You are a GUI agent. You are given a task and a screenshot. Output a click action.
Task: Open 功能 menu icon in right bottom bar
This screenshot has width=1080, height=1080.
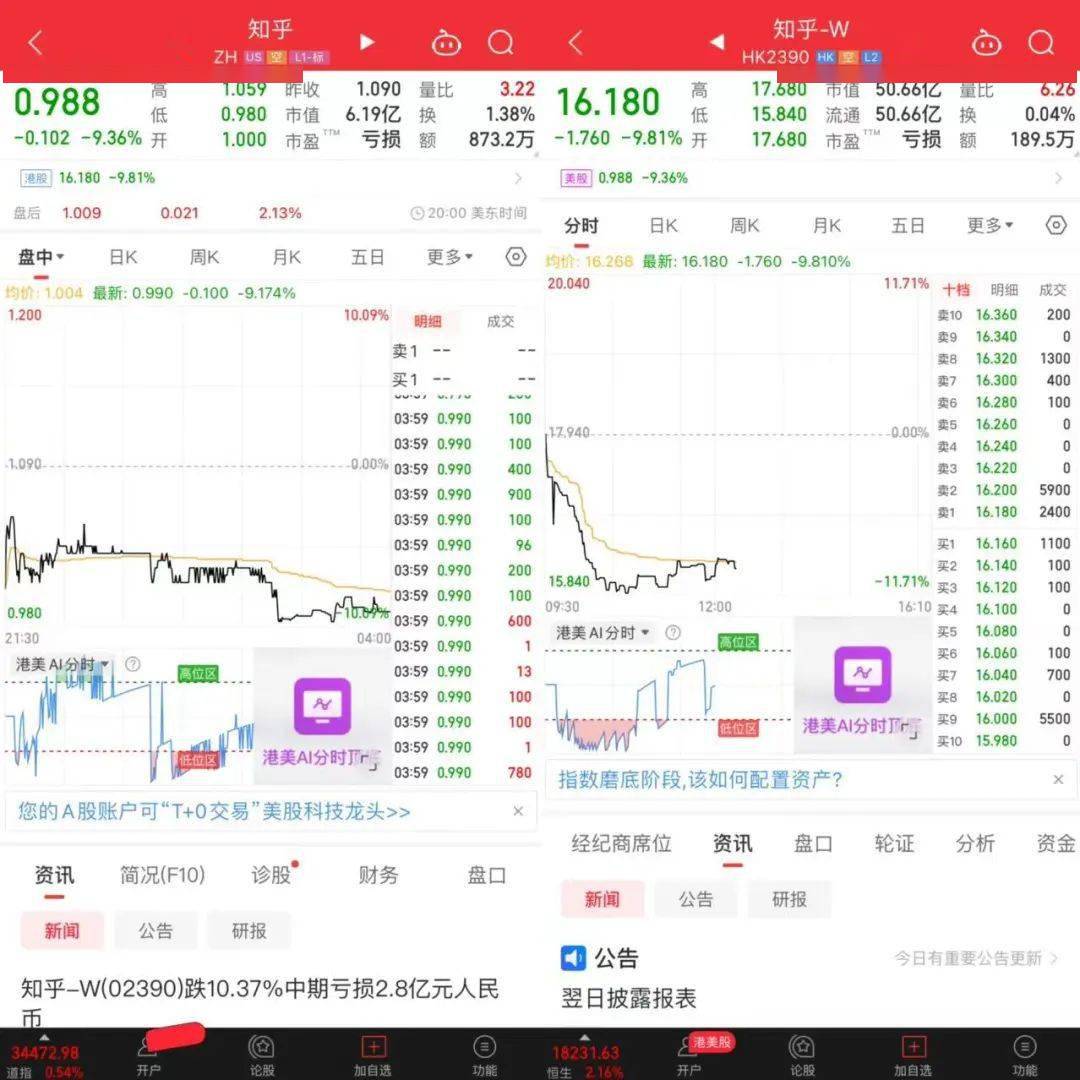pyautogui.click(x=1024, y=1054)
